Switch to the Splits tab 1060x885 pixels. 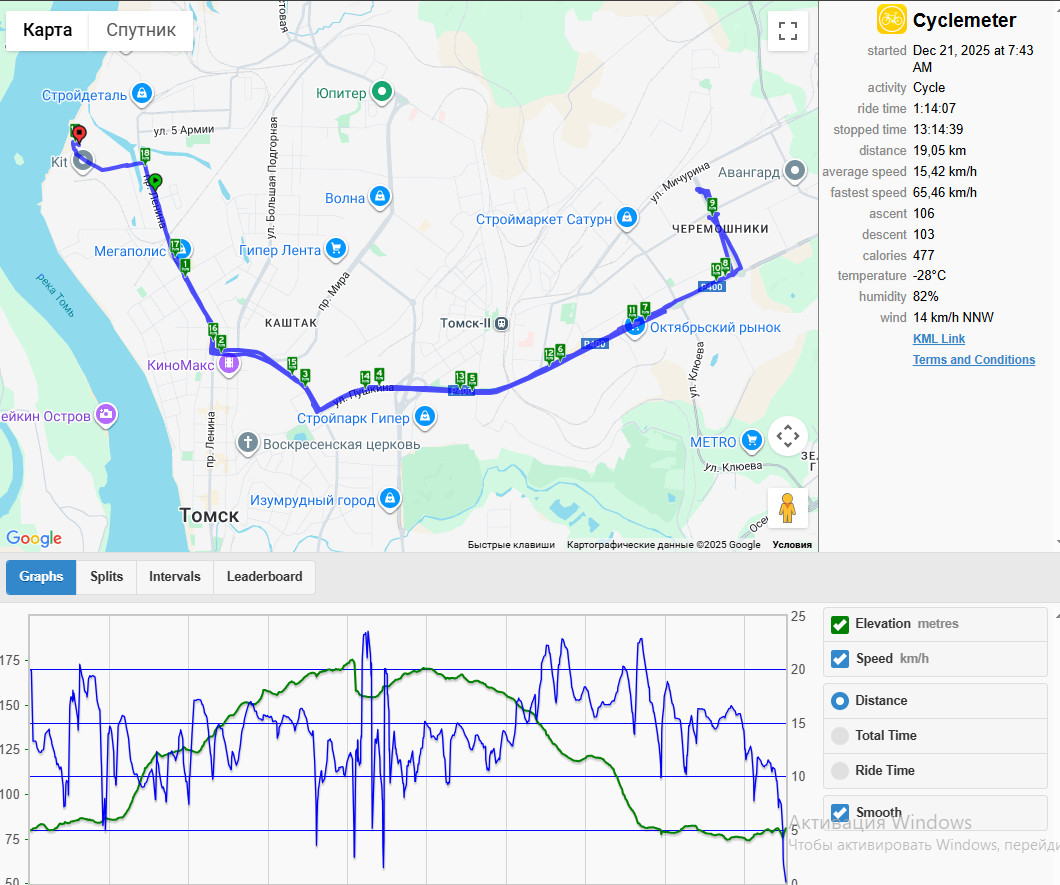coord(107,577)
